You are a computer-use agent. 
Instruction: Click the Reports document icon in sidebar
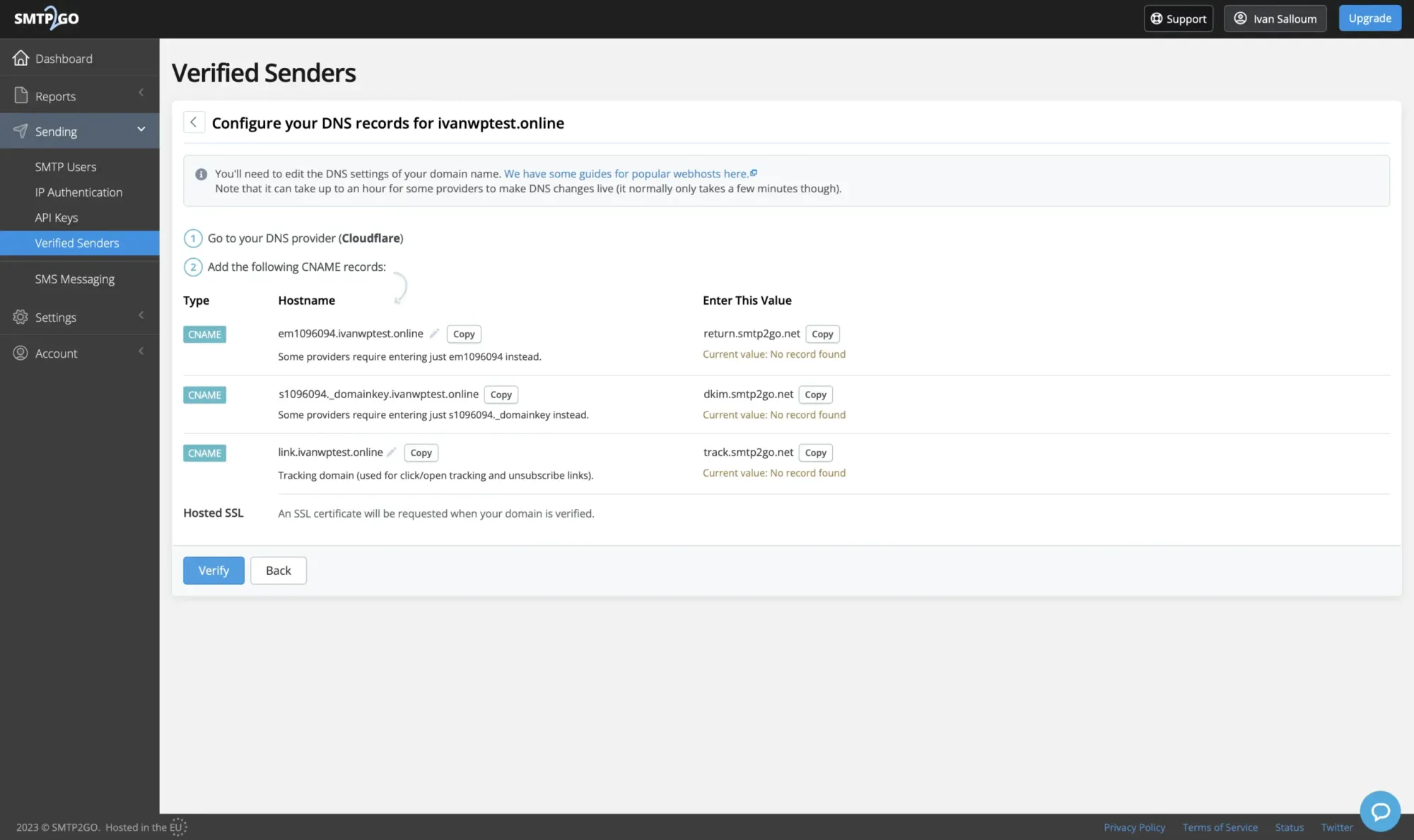[x=21, y=94]
